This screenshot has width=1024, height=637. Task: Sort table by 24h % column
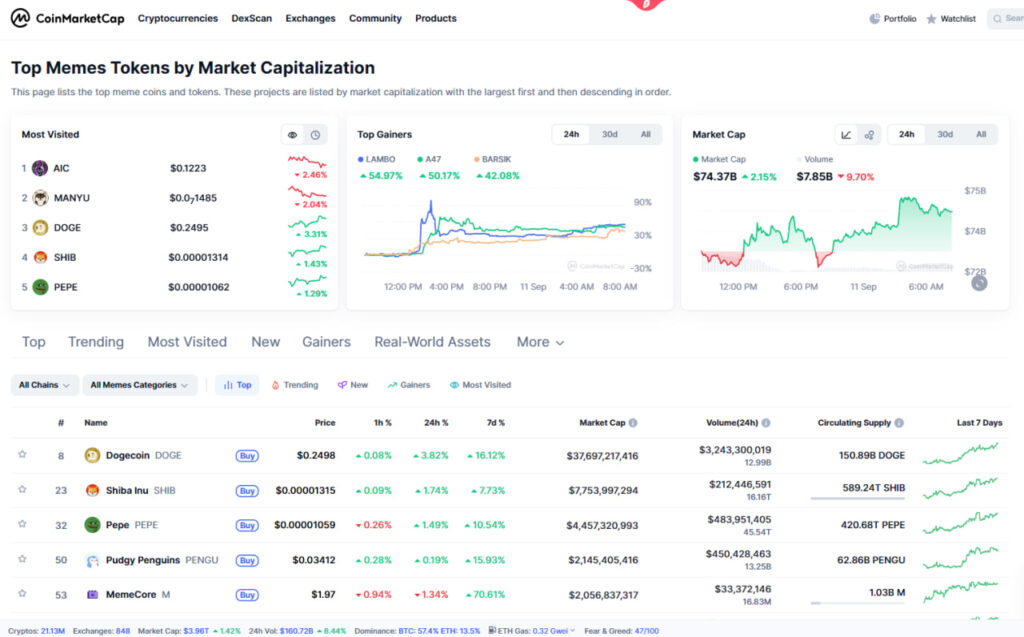[436, 423]
